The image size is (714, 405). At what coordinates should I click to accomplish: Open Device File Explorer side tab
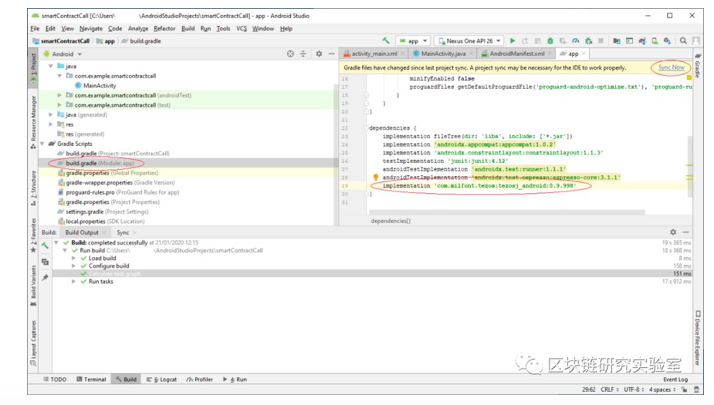tap(697, 338)
